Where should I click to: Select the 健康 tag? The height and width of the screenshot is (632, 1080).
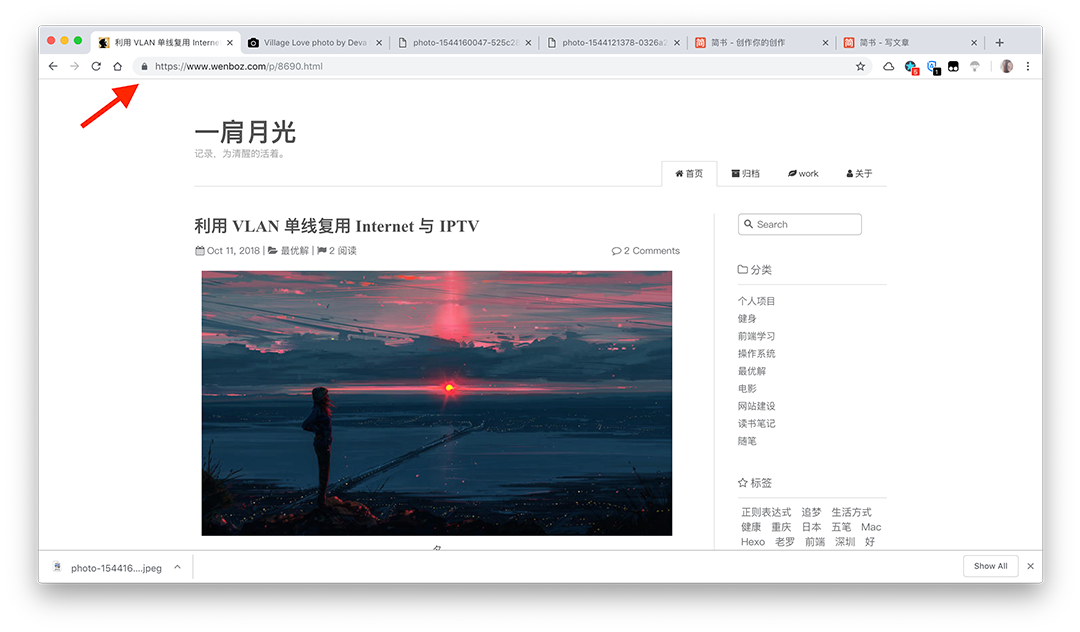pos(751,527)
